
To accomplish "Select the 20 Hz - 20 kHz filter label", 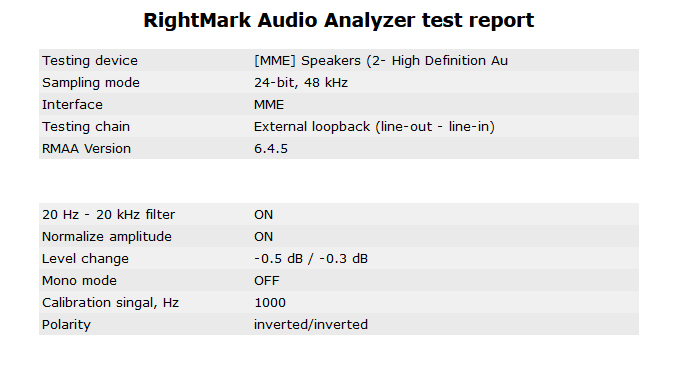I will 108,215.
